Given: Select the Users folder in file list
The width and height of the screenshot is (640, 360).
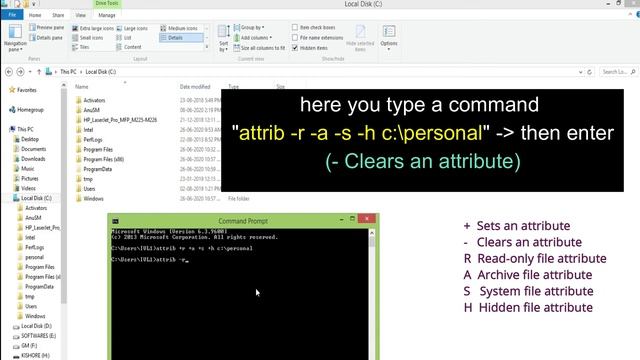Looking at the screenshot, I should pyautogui.click(x=89, y=189).
